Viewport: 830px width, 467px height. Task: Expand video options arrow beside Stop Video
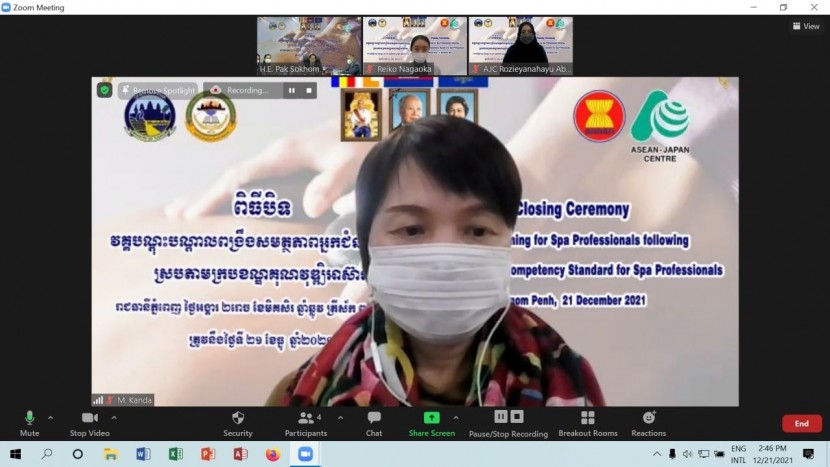114,417
